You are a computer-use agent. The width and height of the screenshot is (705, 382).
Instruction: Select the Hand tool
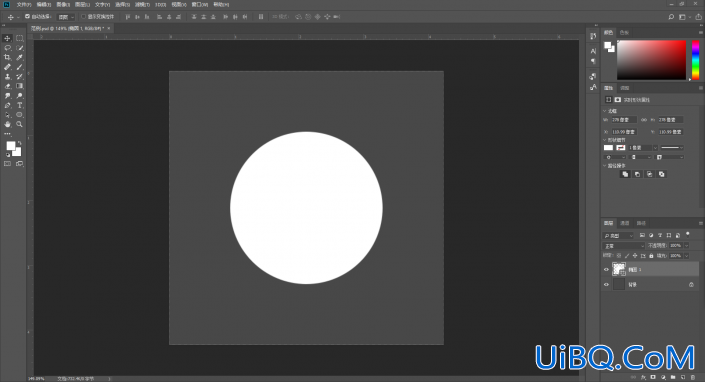pyautogui.click(x=7, y=124)
